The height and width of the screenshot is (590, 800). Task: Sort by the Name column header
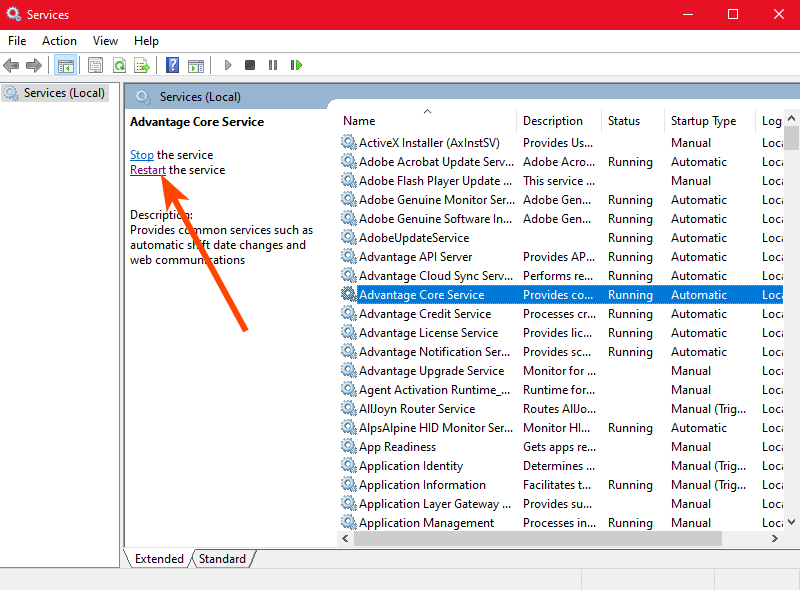click(427, 121)
